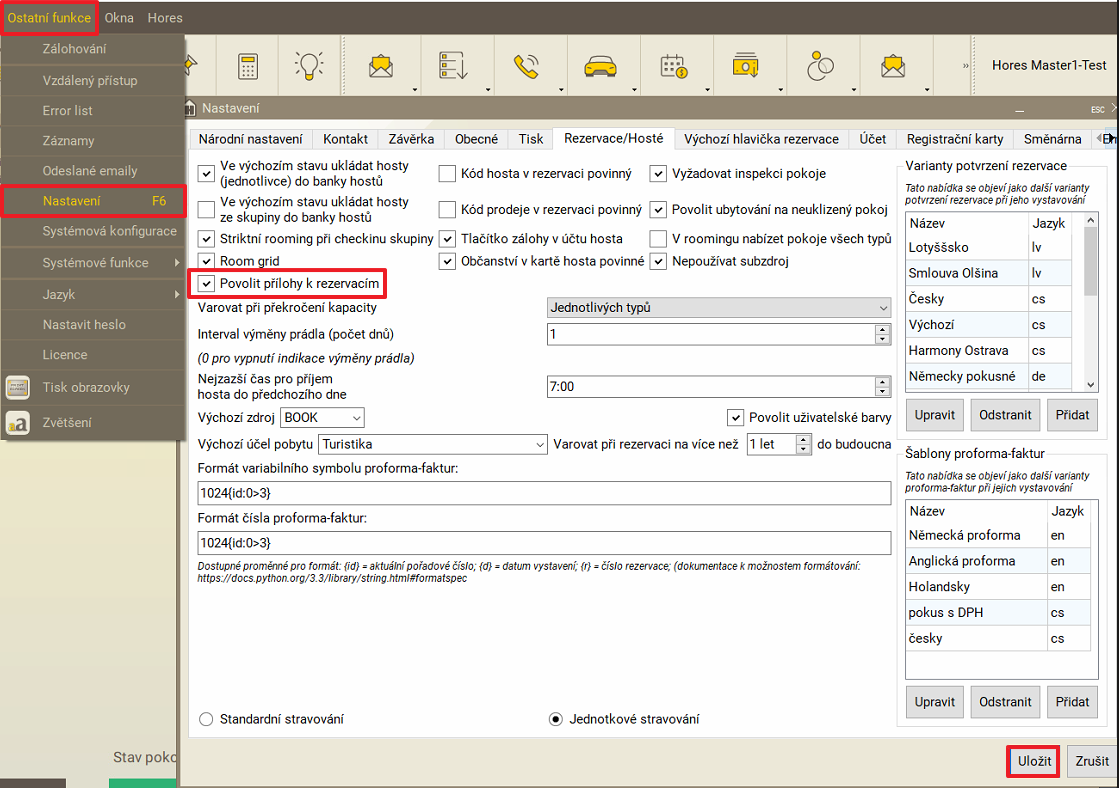Increase the Interval výměny prádla stepper

tap(882, 329)
